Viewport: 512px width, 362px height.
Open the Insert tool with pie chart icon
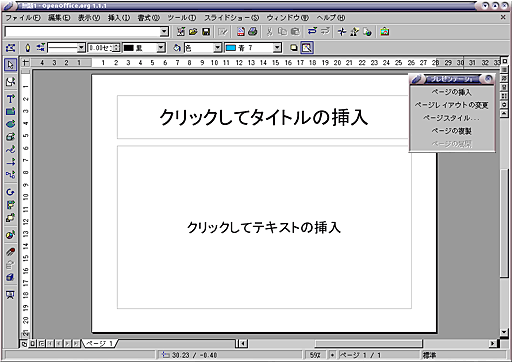point(10,235)
